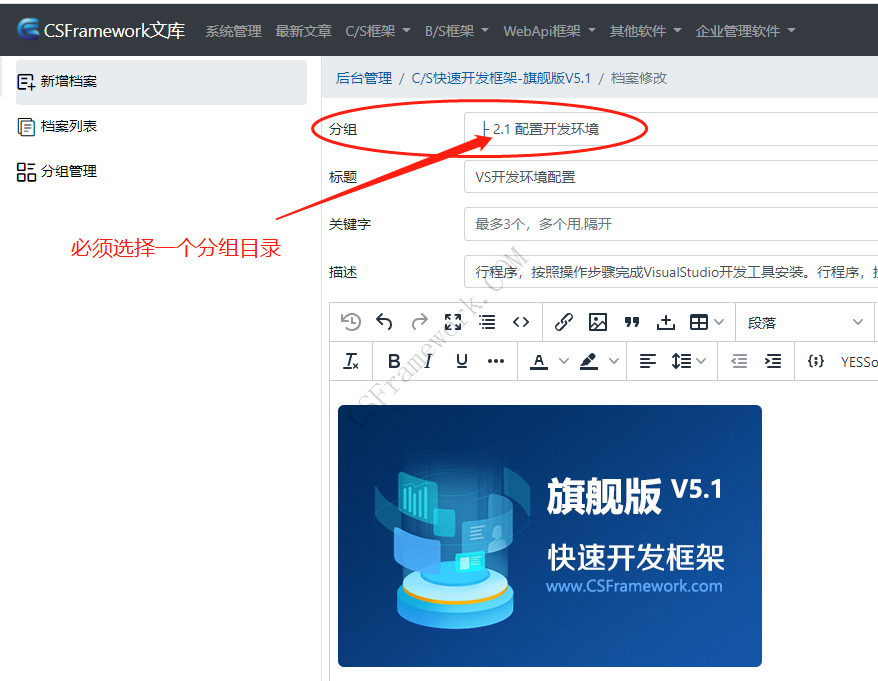Focus the 描述 description input field
878x681 pixels.
coord(671,272)
